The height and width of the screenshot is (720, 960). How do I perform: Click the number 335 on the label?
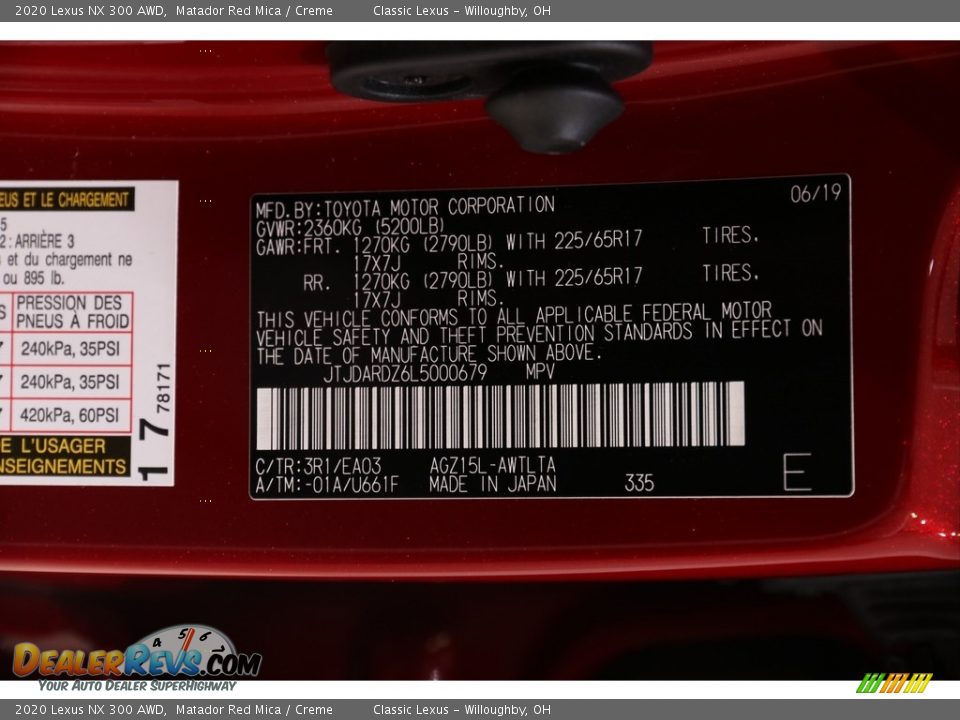tap(639, 483)
